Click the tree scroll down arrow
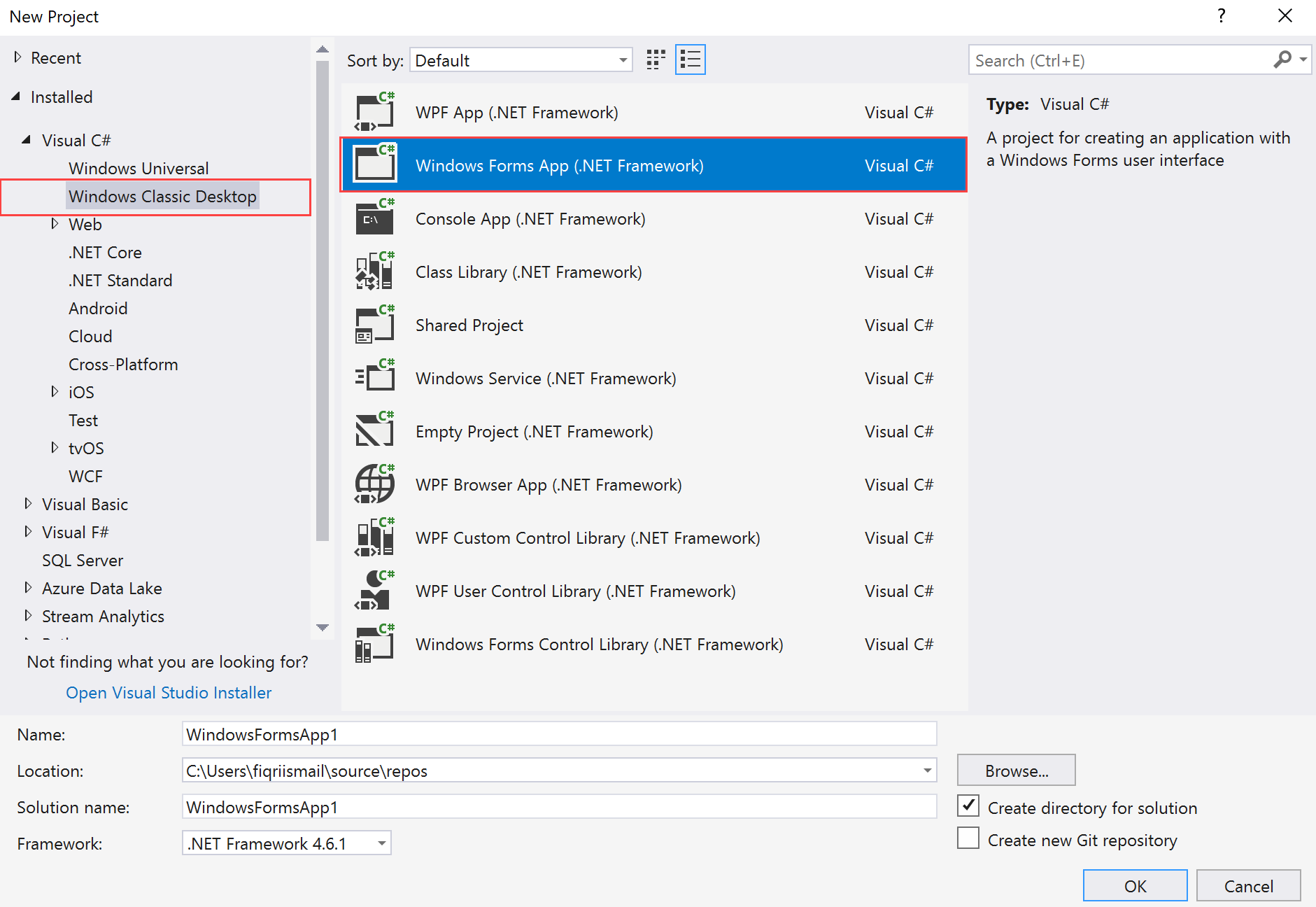The height and width of the screenshot is (907, 1316). [x=322, y=627]
